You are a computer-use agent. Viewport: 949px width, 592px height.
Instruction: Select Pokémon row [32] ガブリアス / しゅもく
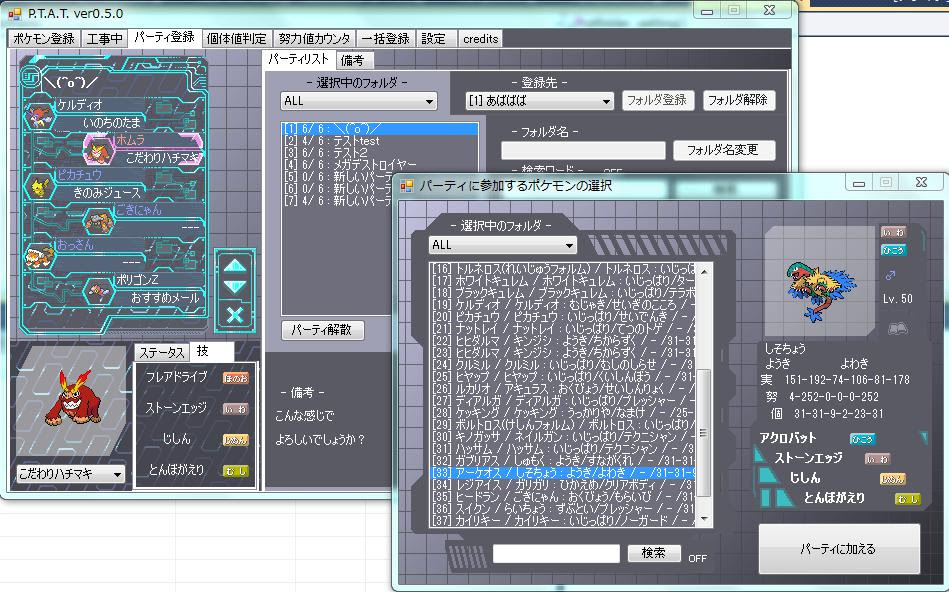pos(563,460)
